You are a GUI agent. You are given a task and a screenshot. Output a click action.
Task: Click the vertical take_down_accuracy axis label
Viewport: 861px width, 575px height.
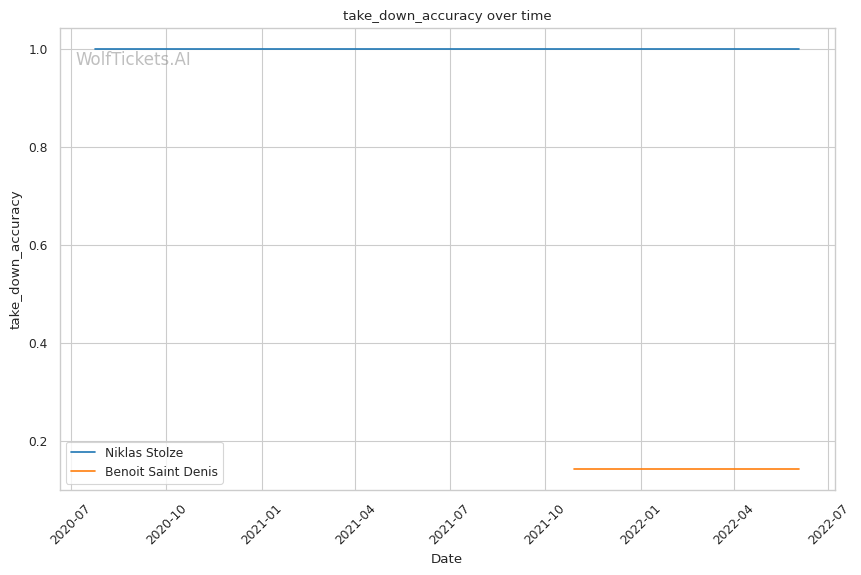click(x=16, y=260)
